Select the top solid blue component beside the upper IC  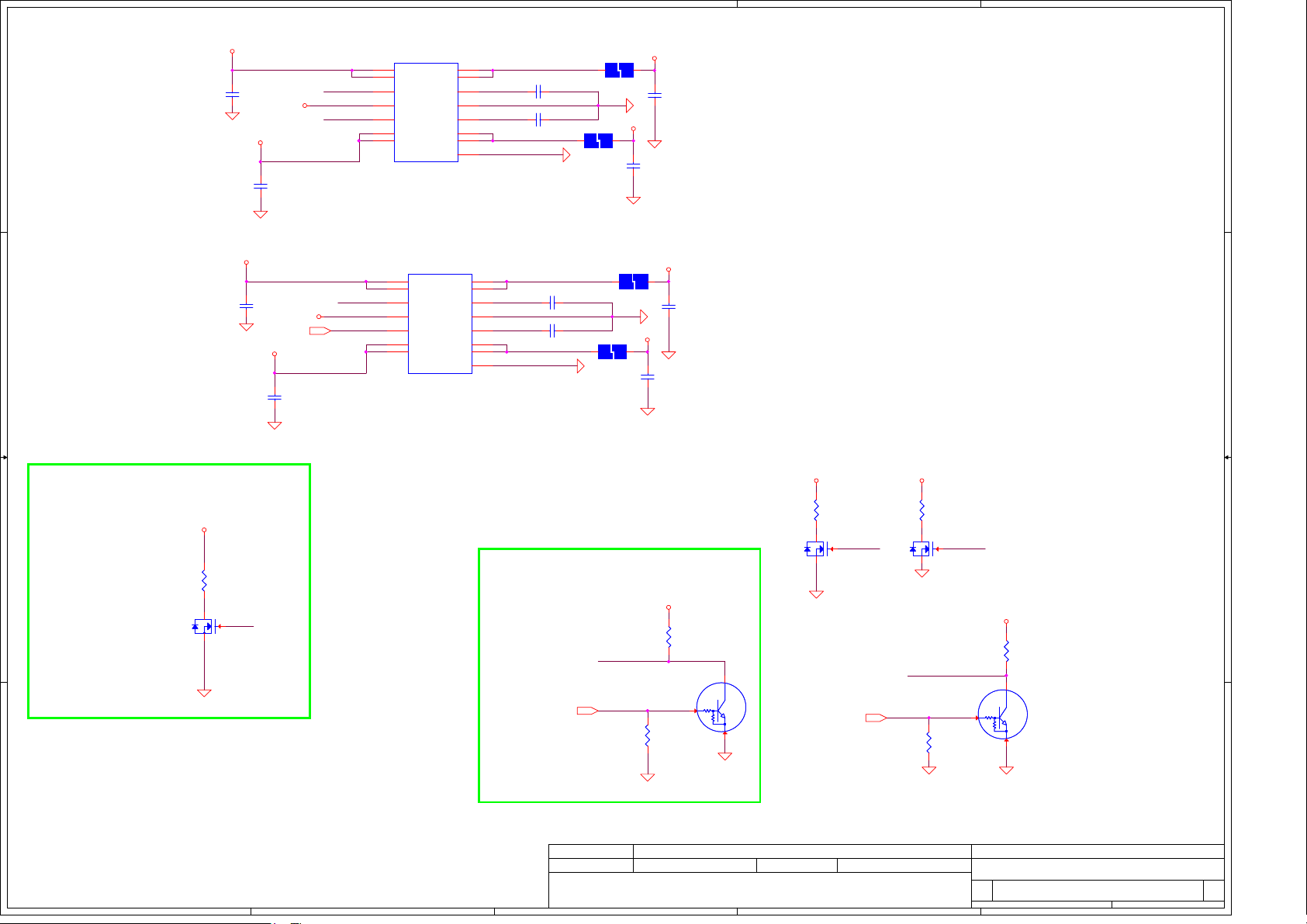(619, 70)
